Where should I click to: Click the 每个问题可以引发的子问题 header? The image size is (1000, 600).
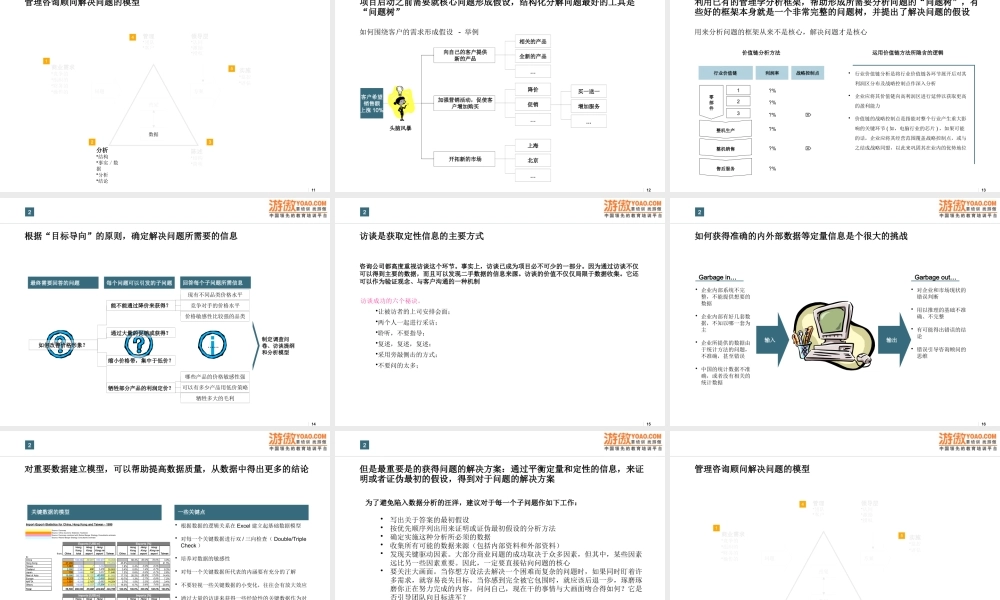140,282
